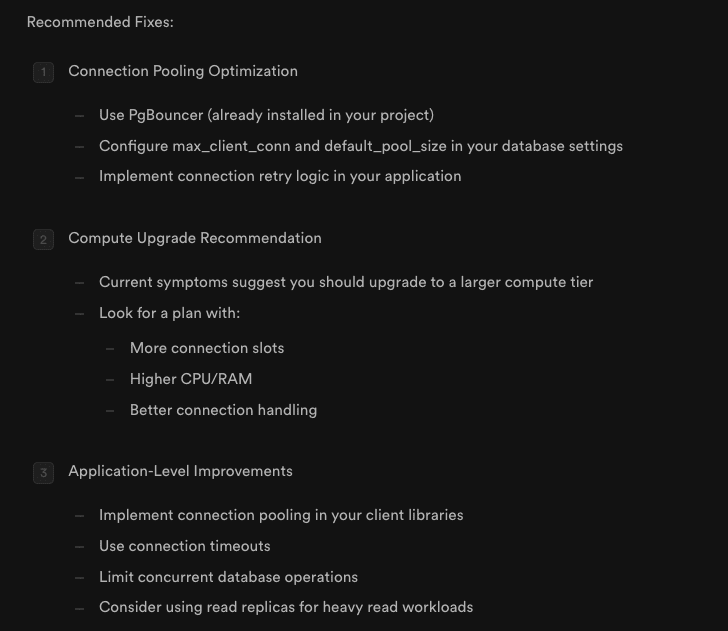728x631 pixels.
Task: Click the dash before Higher CPU/RAM
Action: 110,380
